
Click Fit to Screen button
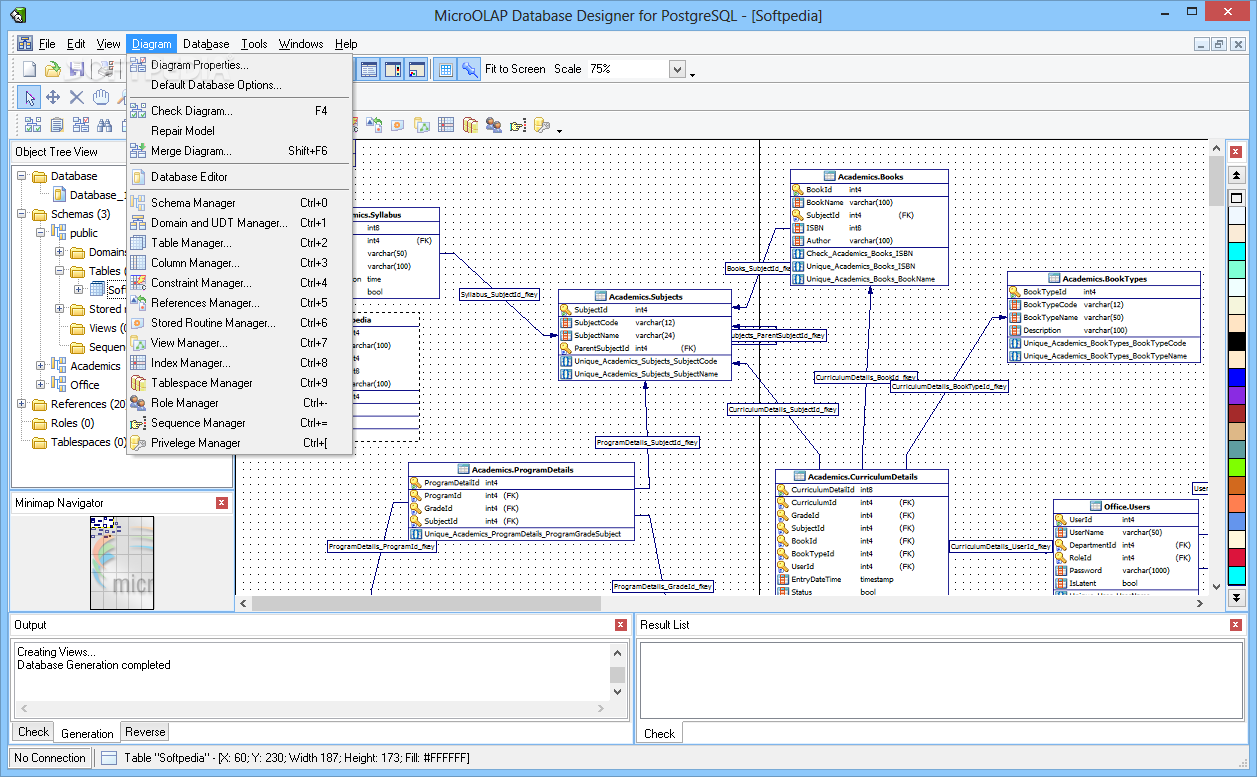515,69
